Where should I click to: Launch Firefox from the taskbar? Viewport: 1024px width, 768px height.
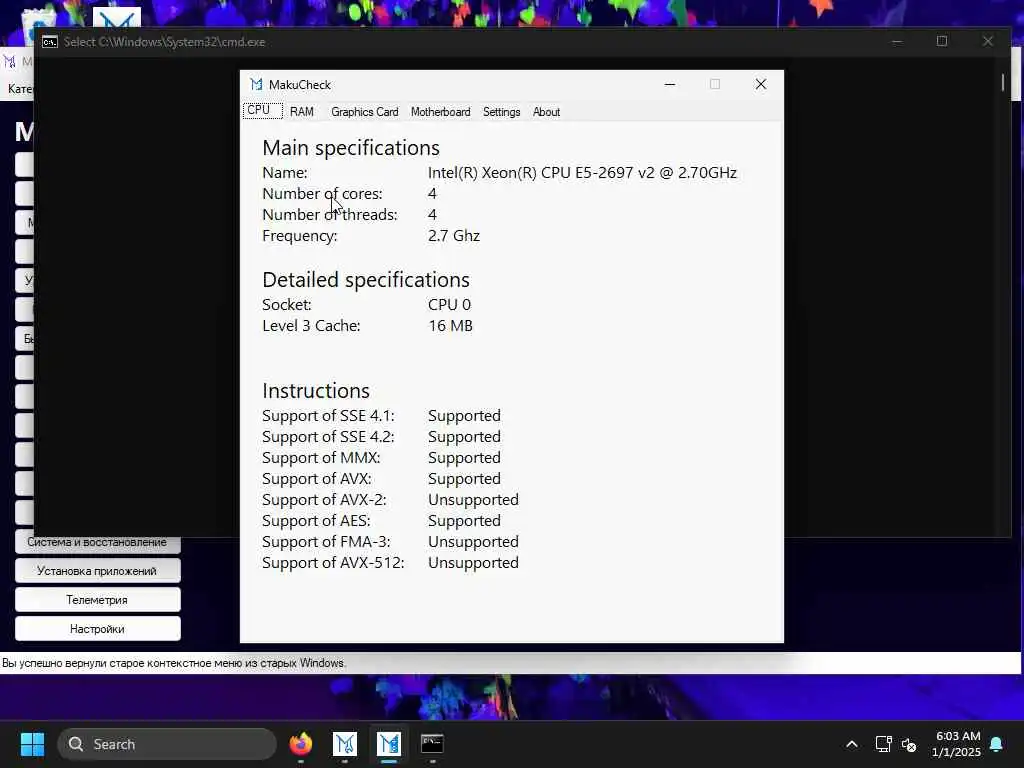(300, 744)
